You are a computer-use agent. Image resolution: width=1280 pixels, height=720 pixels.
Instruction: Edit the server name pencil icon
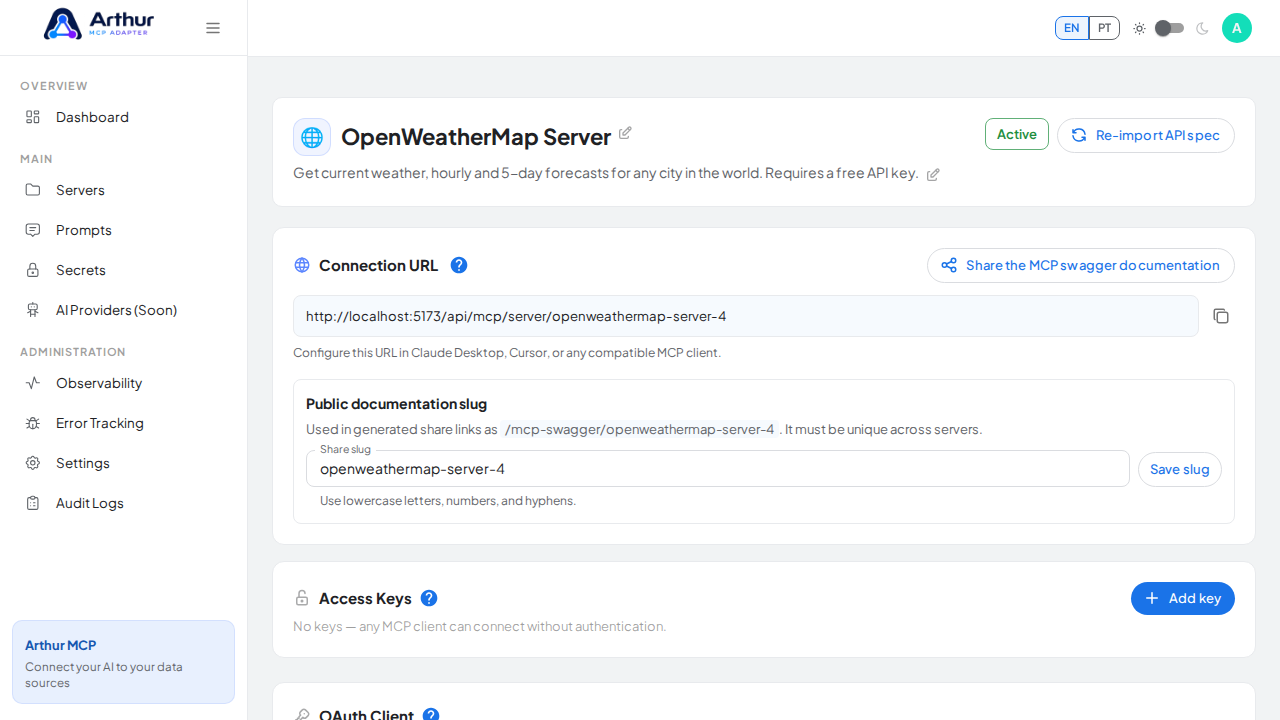point(625,133)
